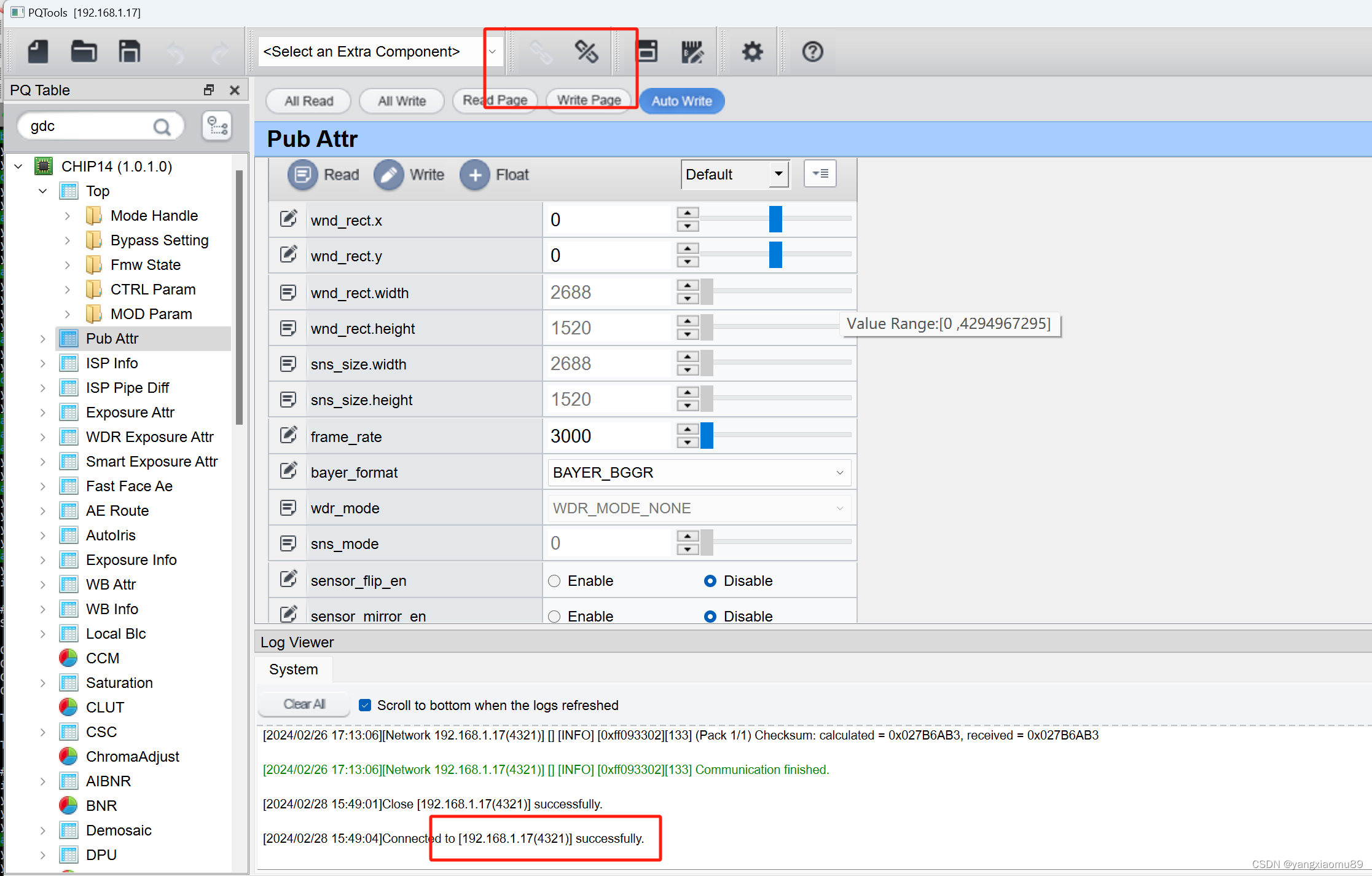Click the Clear All log button

coord(304,704)
